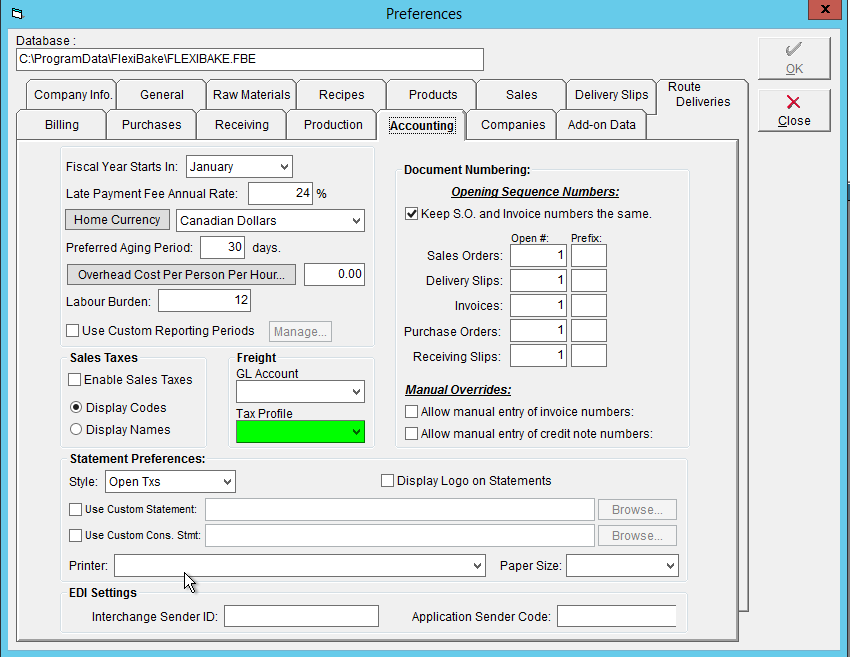
Task: Switch to the General tab
Action: tap(162, 95)
